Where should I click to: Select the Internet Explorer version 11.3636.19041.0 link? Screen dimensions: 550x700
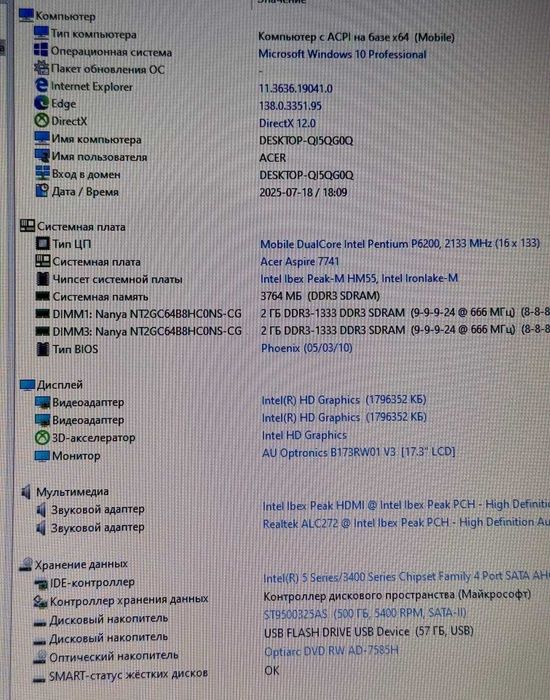pyautogui.click(x=296, y=88)
